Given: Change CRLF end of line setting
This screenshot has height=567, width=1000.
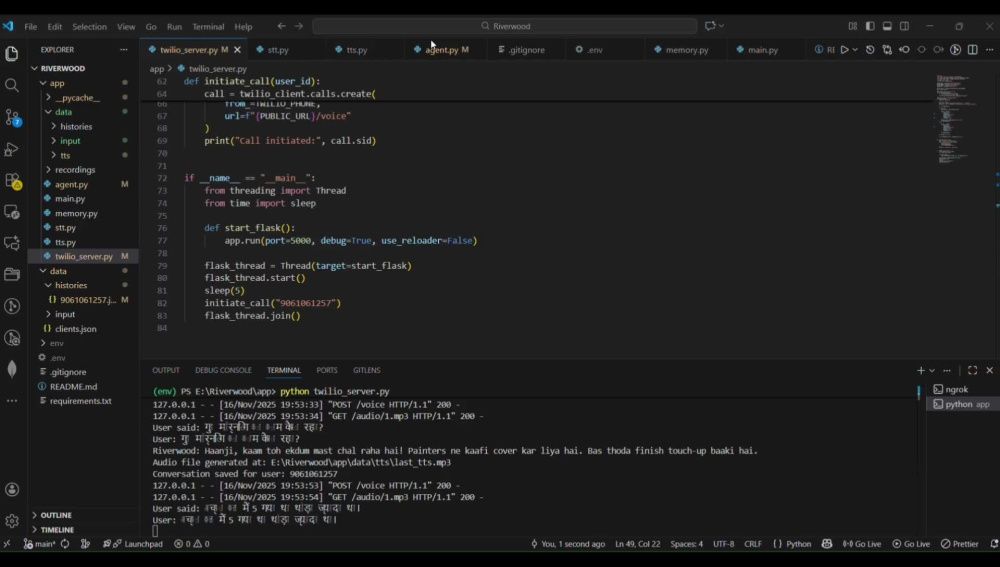Looking at the screenshot, I should click(x=753, y=544).
